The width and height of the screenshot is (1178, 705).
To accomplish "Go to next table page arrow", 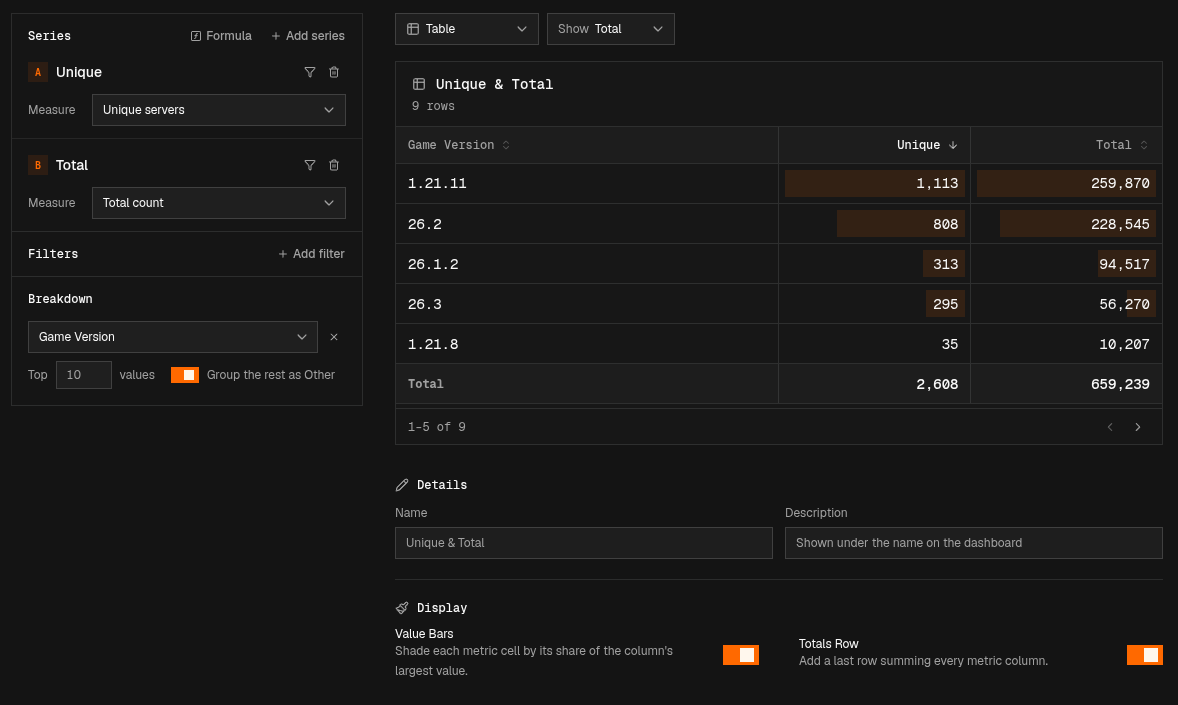I will tap(1137, 427).
